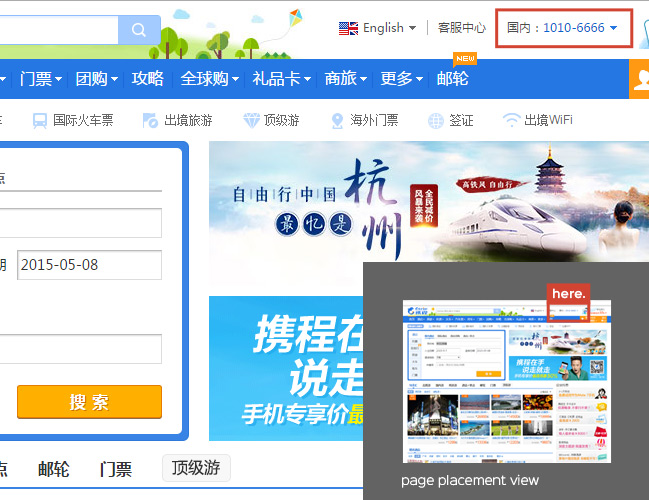Click the US flag language icon
The image size is (649, 500).
coord(348,28)
